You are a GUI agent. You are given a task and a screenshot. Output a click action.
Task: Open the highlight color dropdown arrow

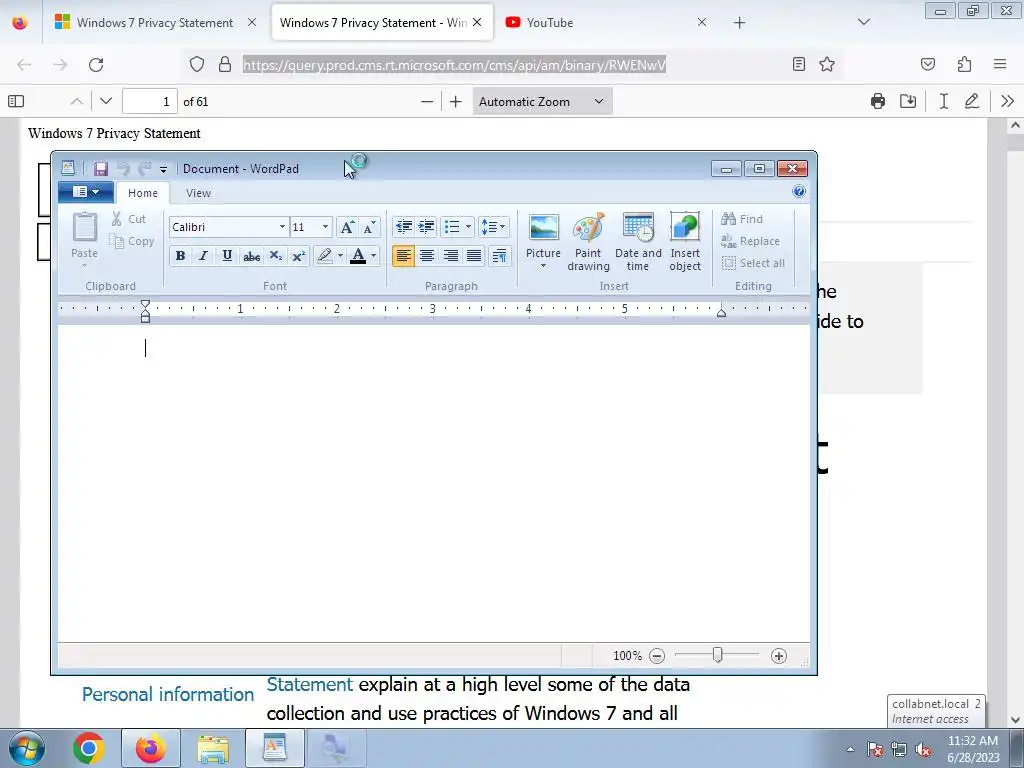(x=340, y=255)
